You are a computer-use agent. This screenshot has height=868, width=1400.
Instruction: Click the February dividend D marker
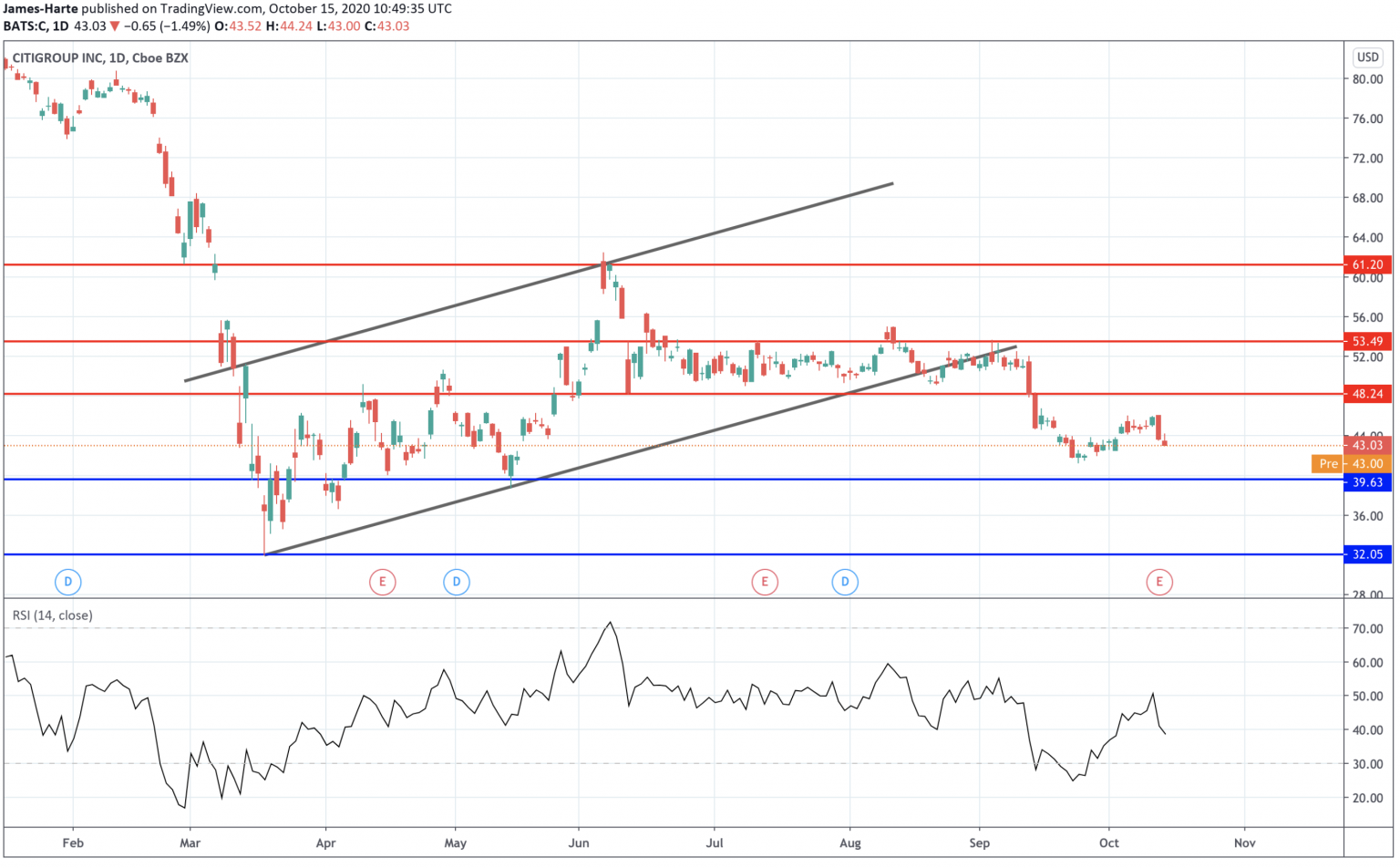tap(67, 581)
